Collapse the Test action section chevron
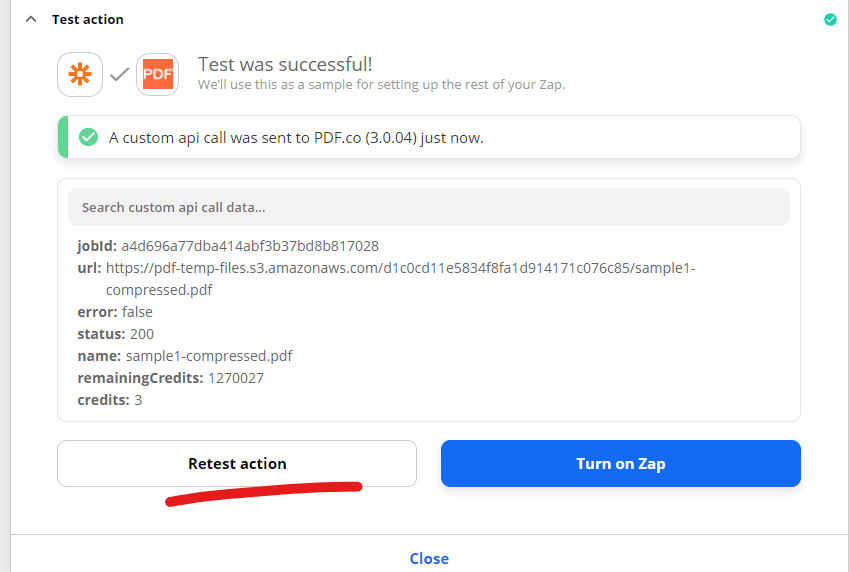The image size is (850, 572). 31,19
